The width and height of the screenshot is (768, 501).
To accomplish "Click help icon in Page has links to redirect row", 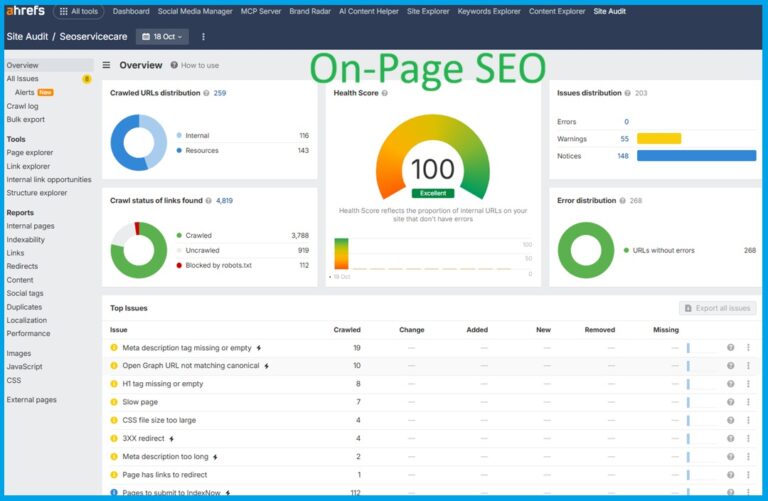I will (730, 475).
